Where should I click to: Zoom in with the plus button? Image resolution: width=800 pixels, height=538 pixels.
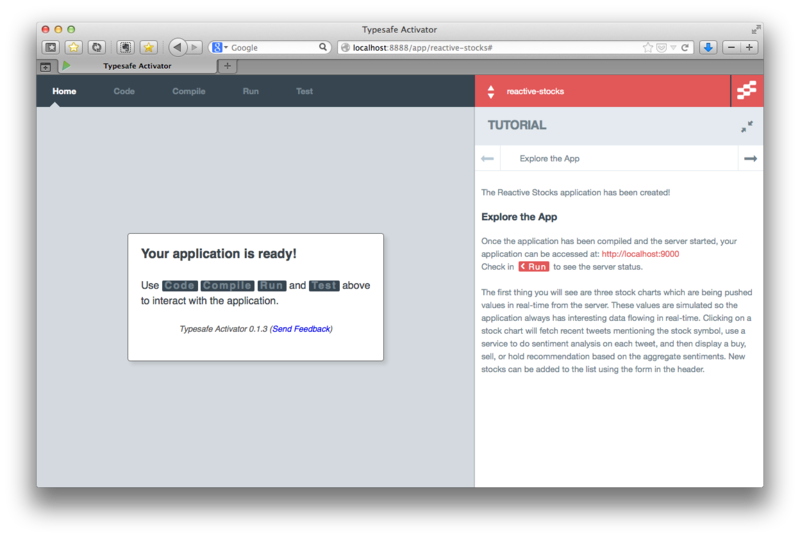749,47
